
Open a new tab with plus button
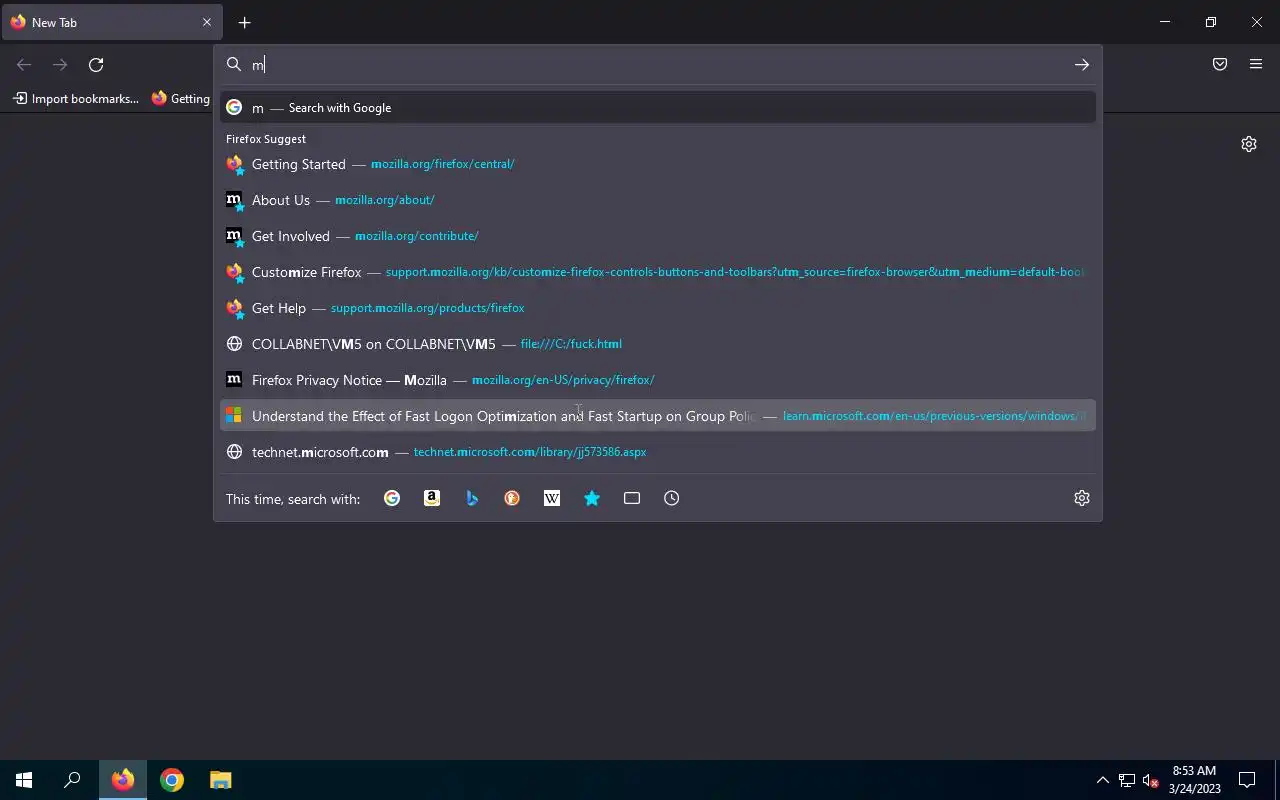(x=244, y=22)
